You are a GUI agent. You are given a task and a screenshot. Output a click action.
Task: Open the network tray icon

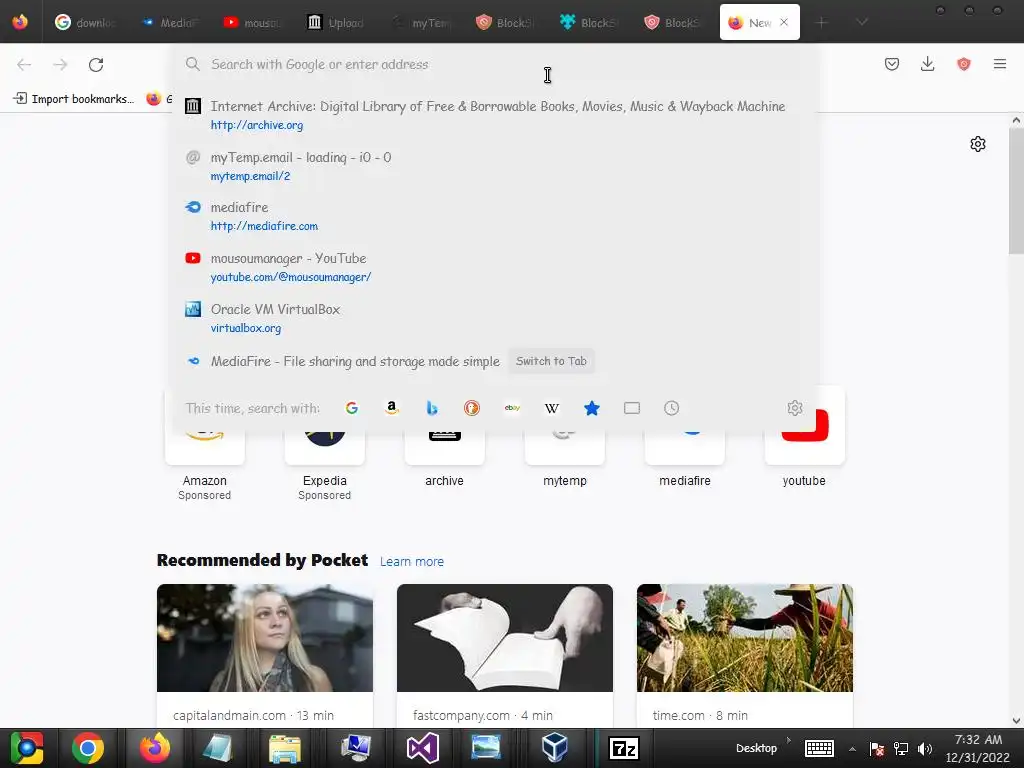coord(901,749)
